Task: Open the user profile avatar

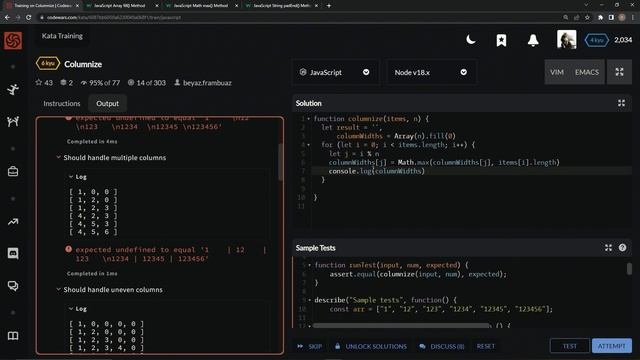Action: [567, 40]
